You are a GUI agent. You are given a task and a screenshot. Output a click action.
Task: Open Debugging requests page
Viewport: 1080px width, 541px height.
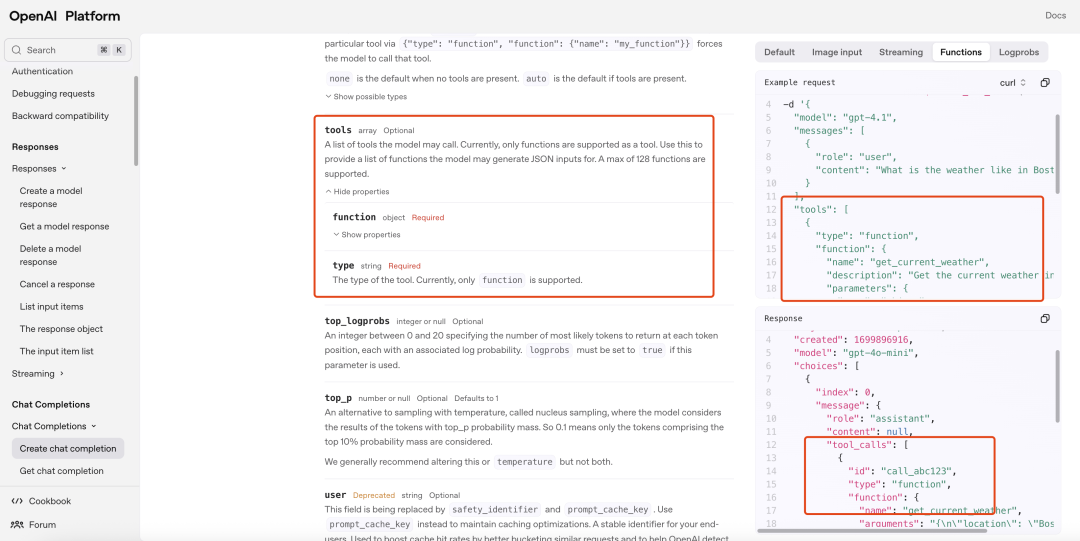(53, 94)
